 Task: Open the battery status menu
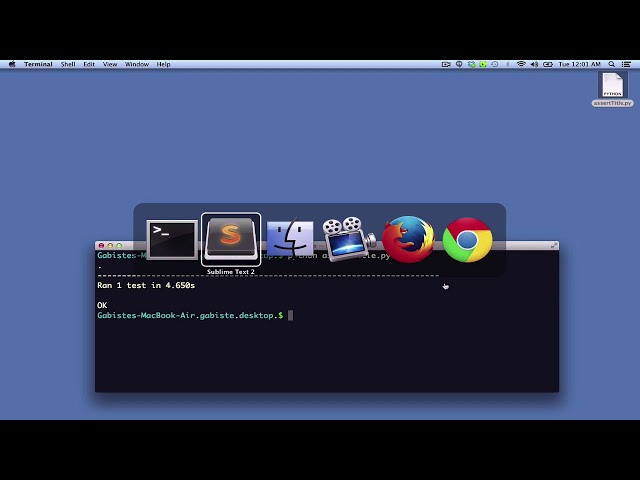tap(548, 64)
